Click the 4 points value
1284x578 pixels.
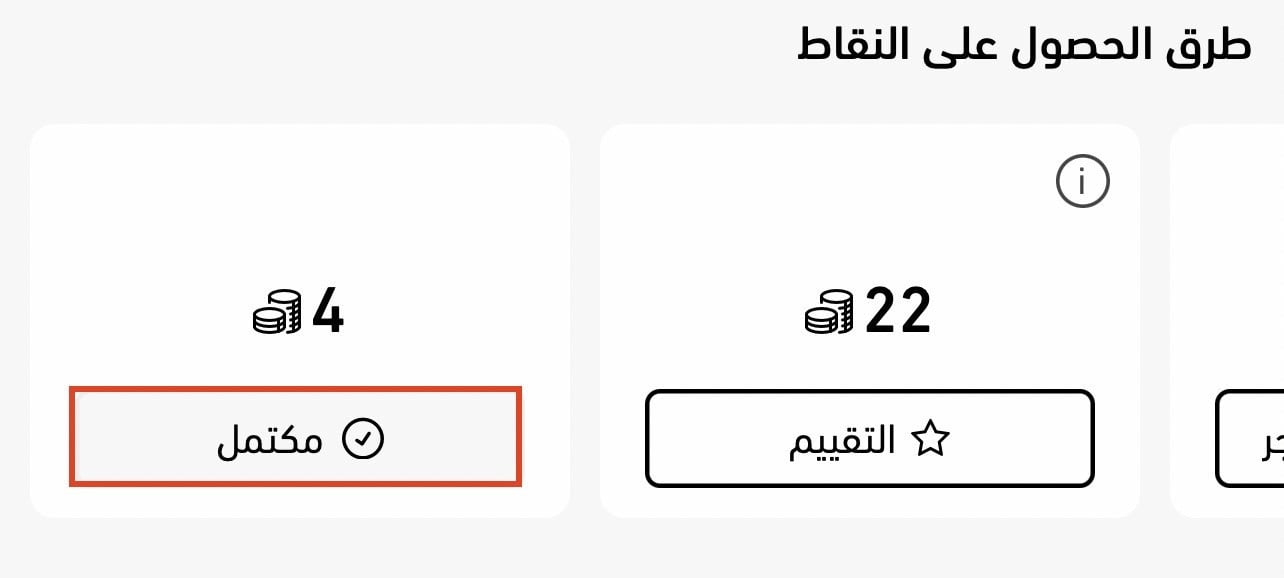(x=328, y=311)
